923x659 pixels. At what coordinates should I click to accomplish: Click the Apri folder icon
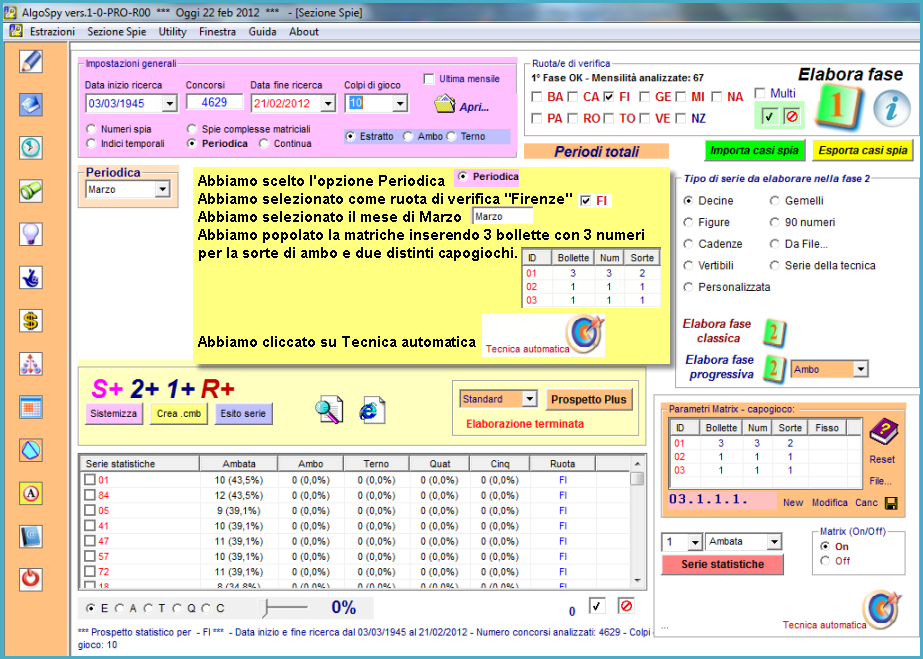[x=444, y=105]
